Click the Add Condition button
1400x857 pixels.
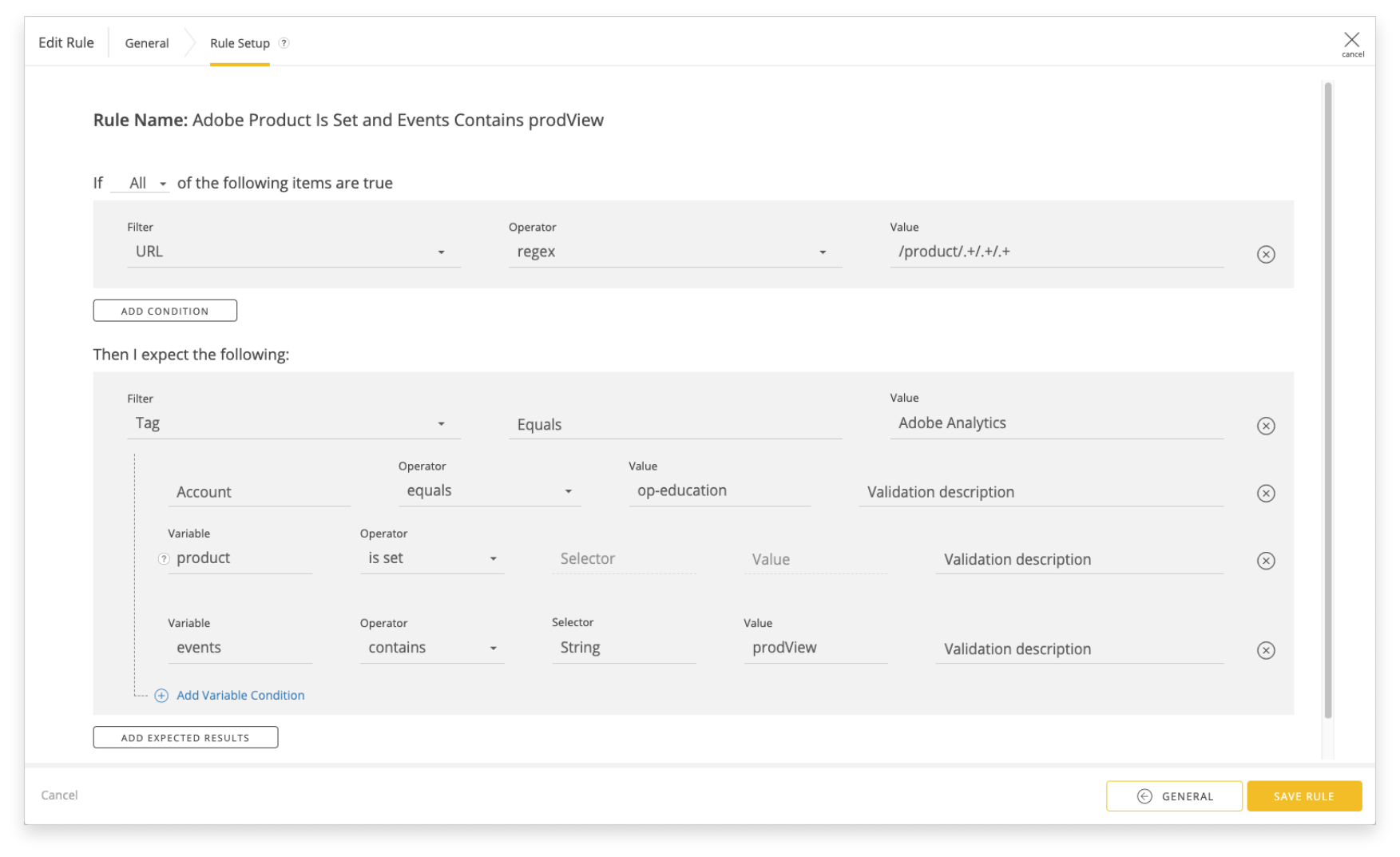[x=165, y=311]
